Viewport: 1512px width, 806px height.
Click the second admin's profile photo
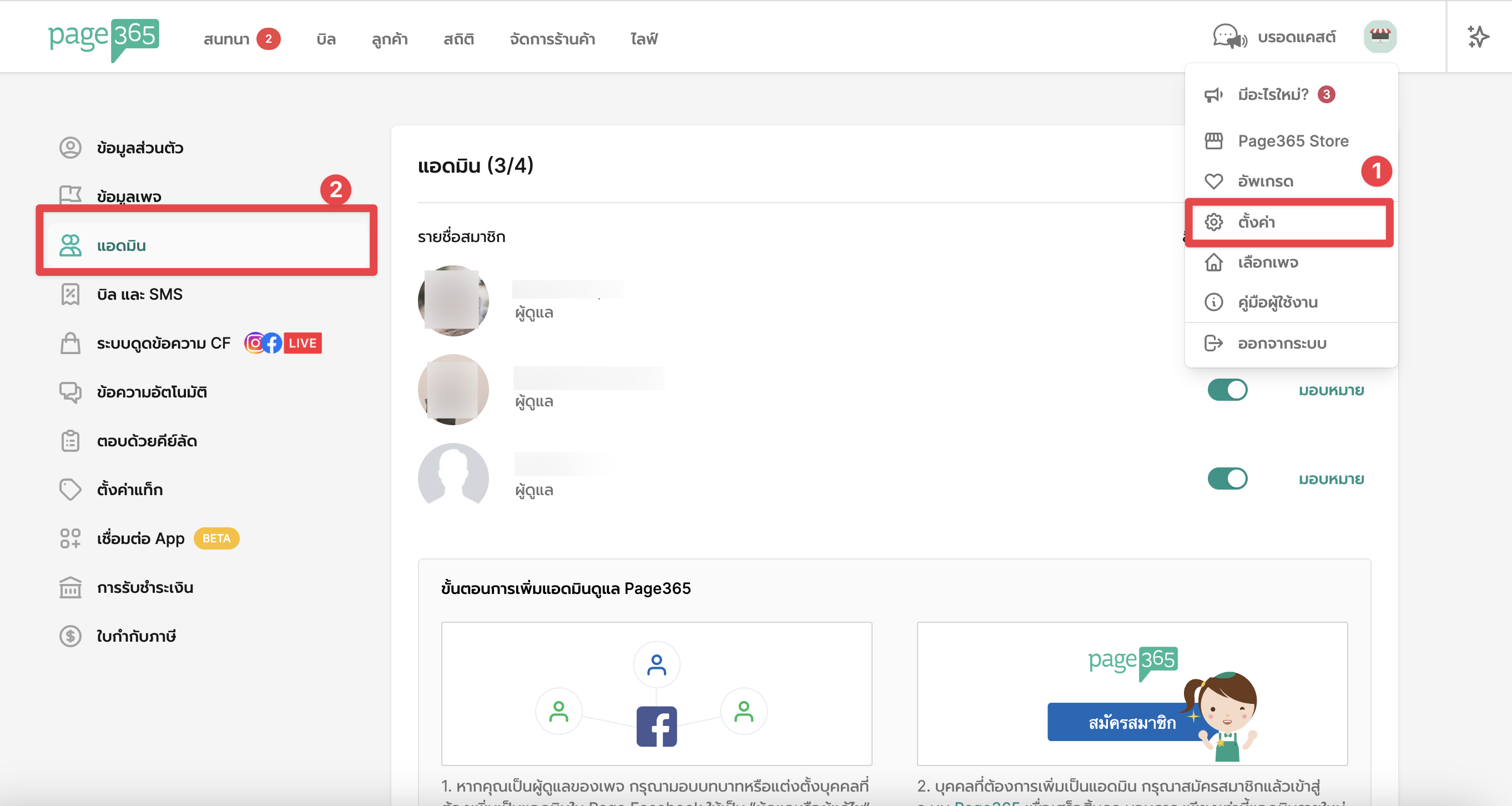tap(453, 389)
